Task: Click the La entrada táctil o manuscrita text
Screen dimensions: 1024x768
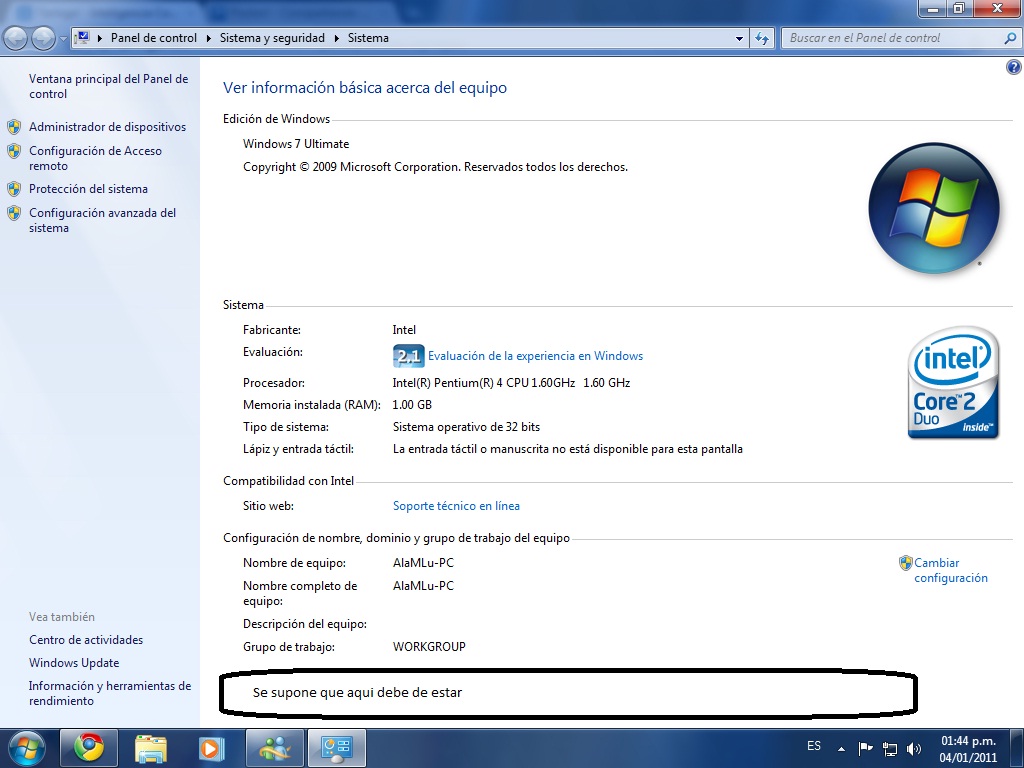Action: click(x=568, y=449)
